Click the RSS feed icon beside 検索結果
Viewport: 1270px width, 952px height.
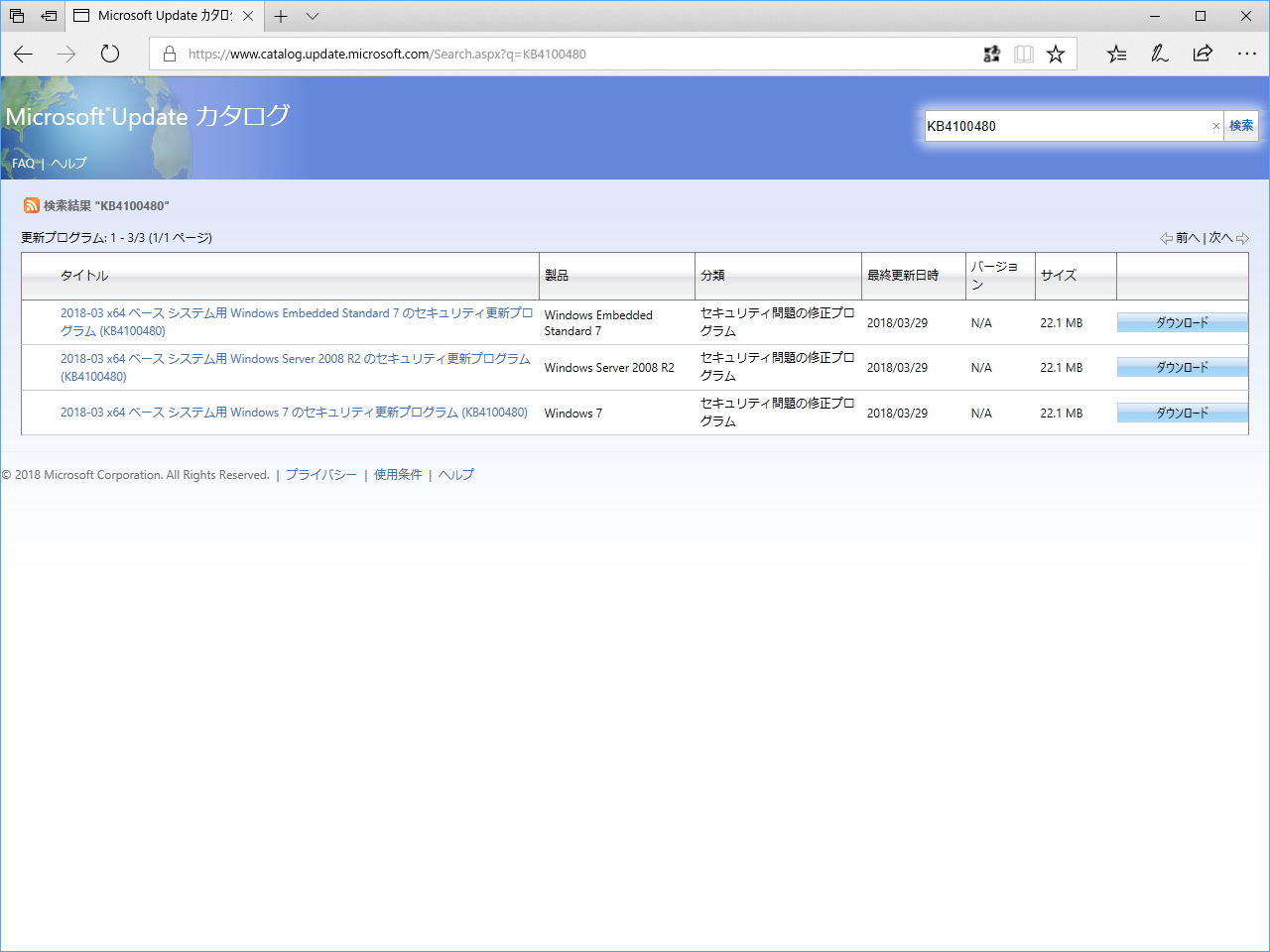click(31, 205)
